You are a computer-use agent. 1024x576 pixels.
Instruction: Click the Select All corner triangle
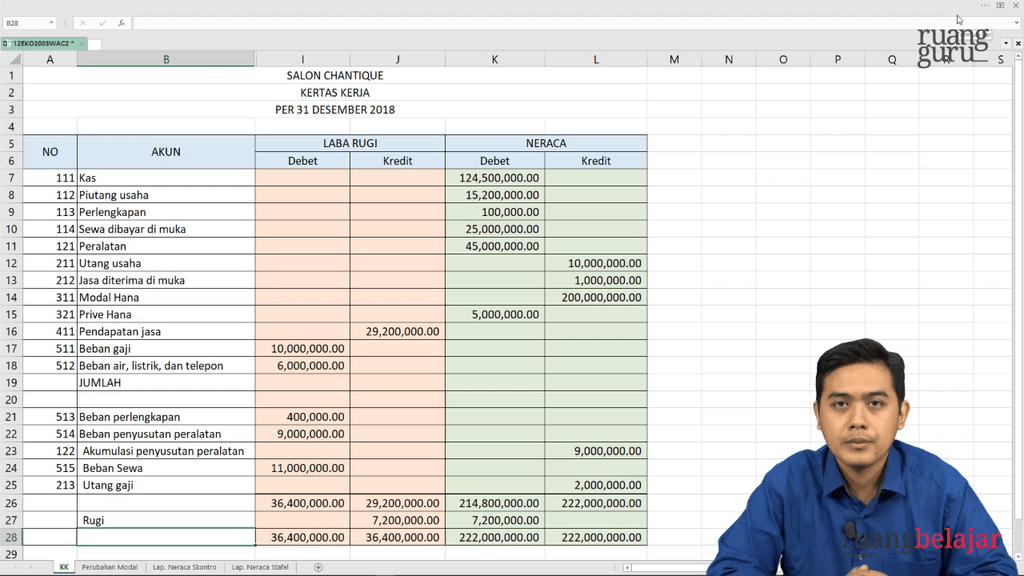tap(11, 60)
